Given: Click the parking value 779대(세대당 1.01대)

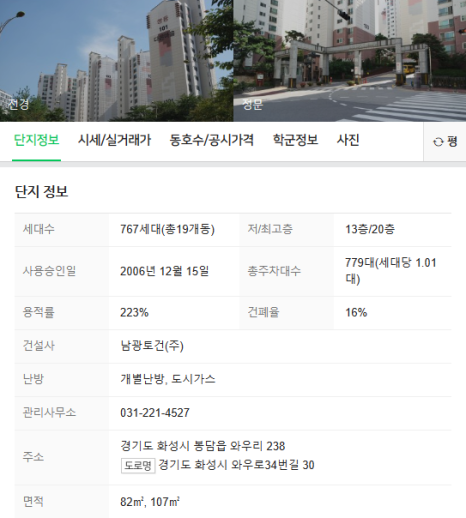Looking at the screenshot, I should (391, 271).
